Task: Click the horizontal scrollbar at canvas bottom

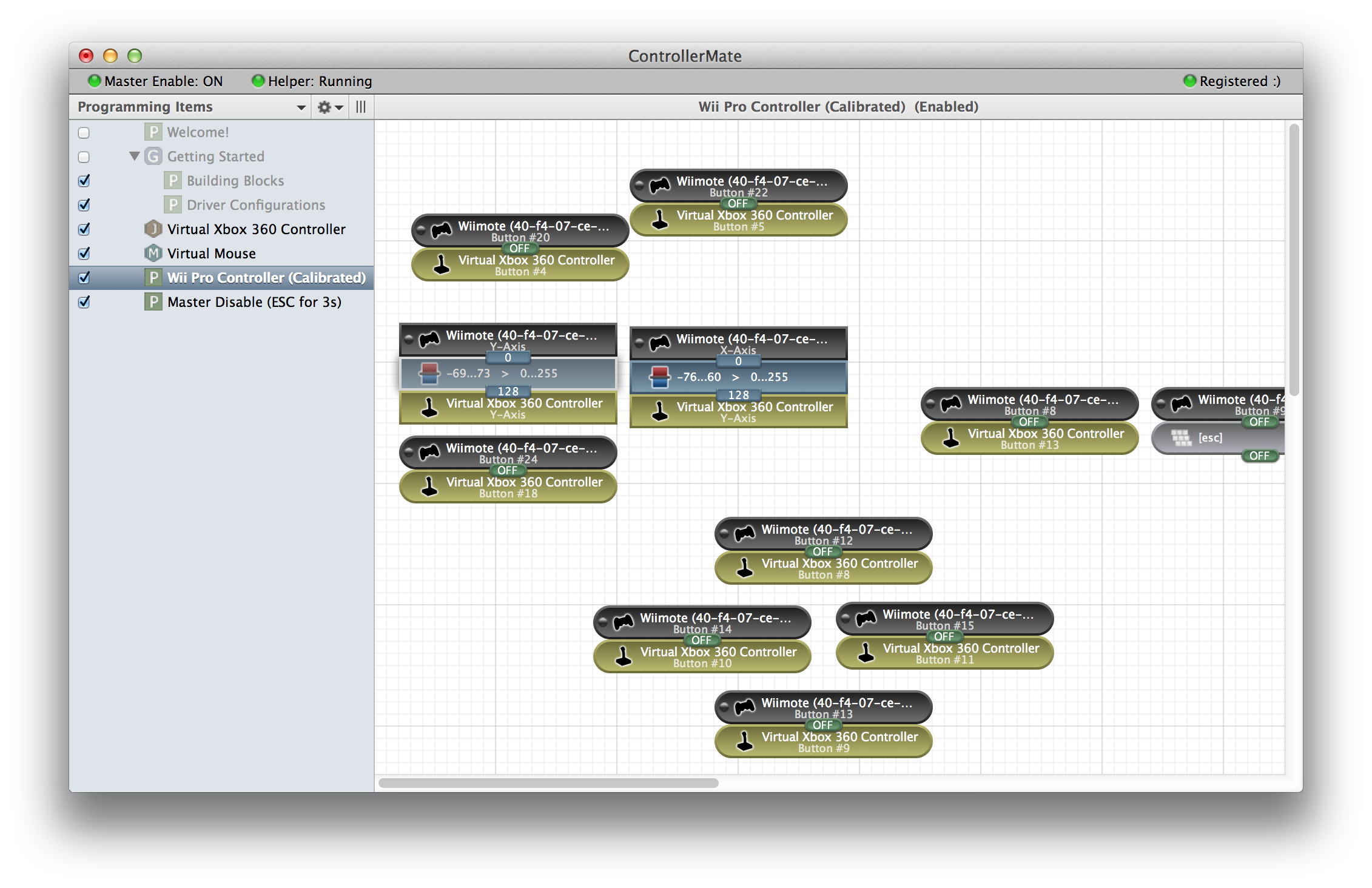Action: [548, 783]
